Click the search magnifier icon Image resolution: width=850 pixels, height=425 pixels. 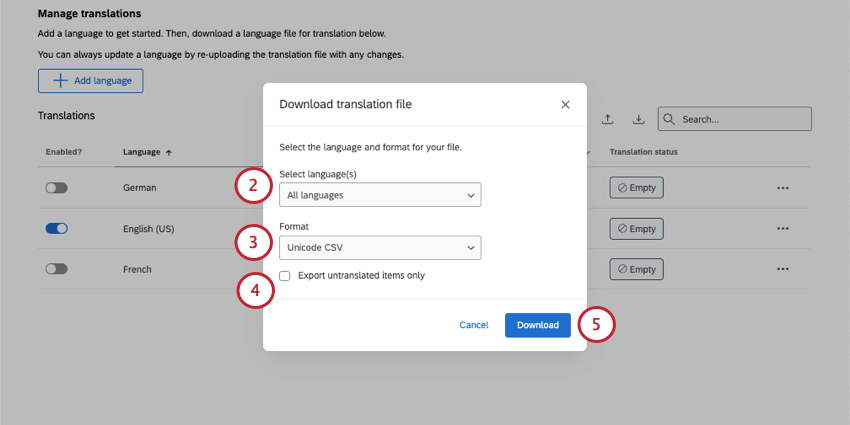point(668,119)
